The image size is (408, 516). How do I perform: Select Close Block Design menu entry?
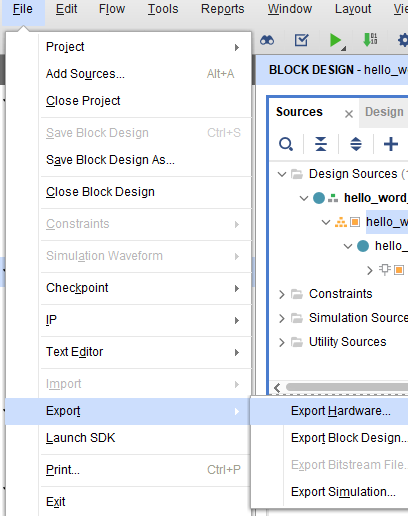(128, 192)
